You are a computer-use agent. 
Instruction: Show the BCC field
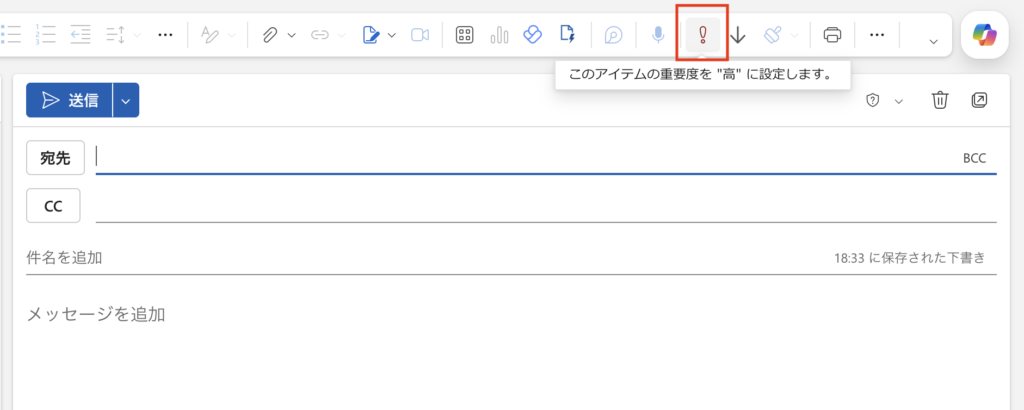pos(974,158)
